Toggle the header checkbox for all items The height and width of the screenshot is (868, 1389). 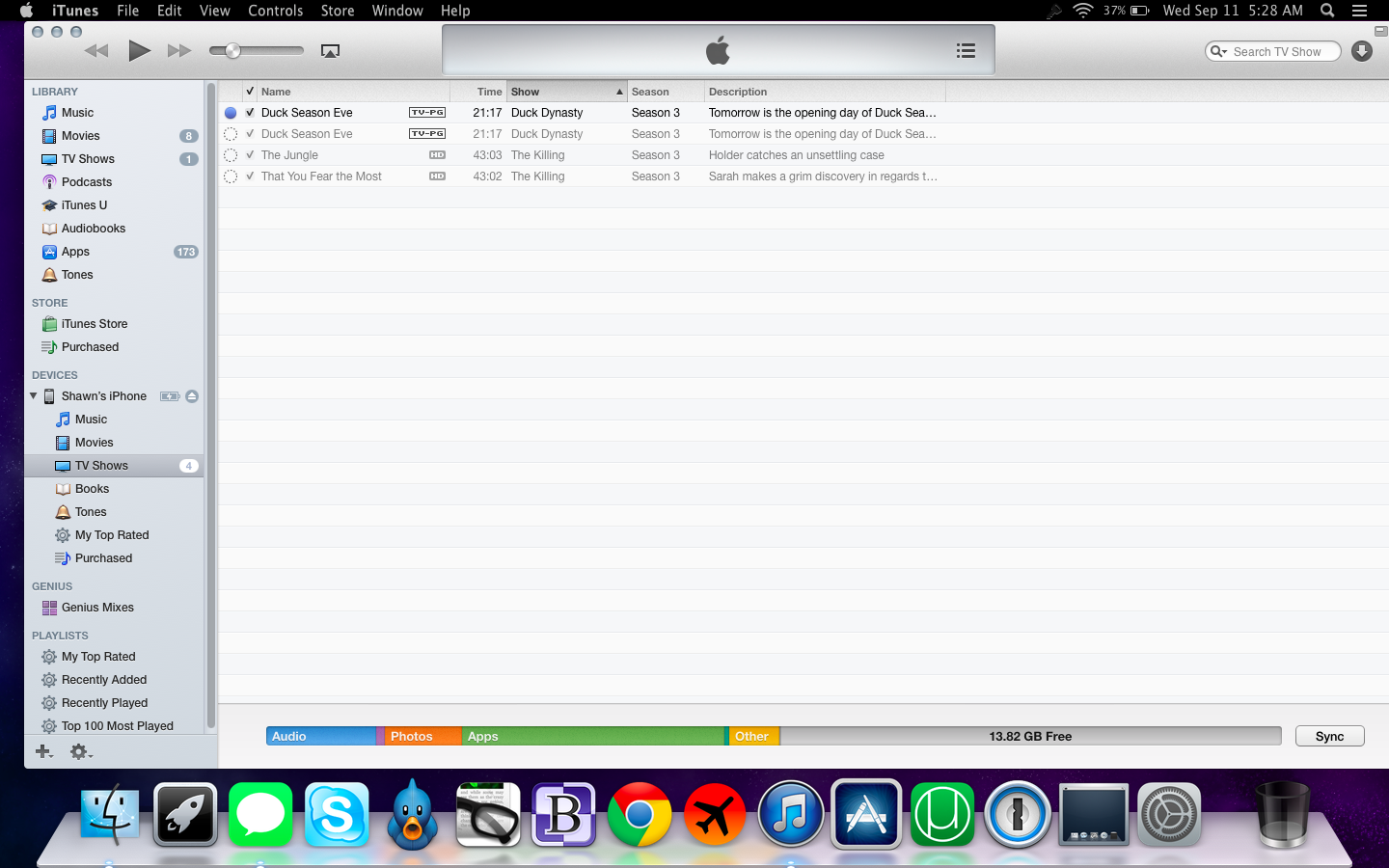click(250, 92)
